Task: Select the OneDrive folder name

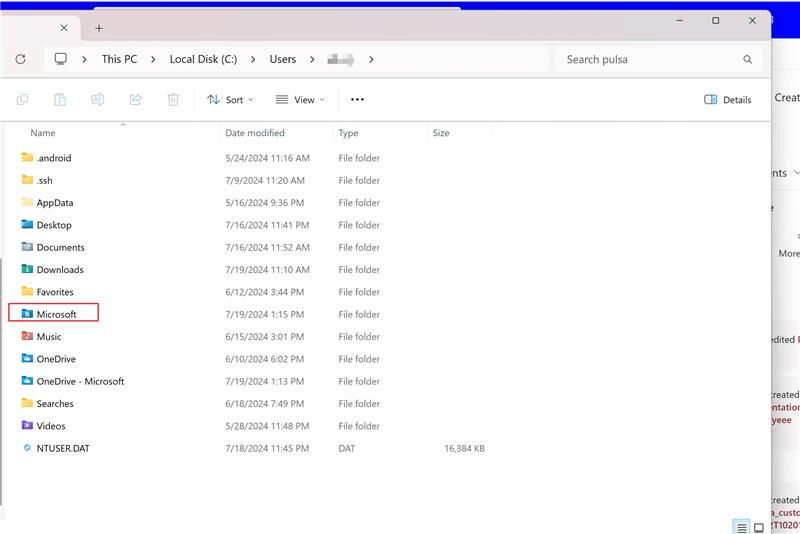Action: 56,359
